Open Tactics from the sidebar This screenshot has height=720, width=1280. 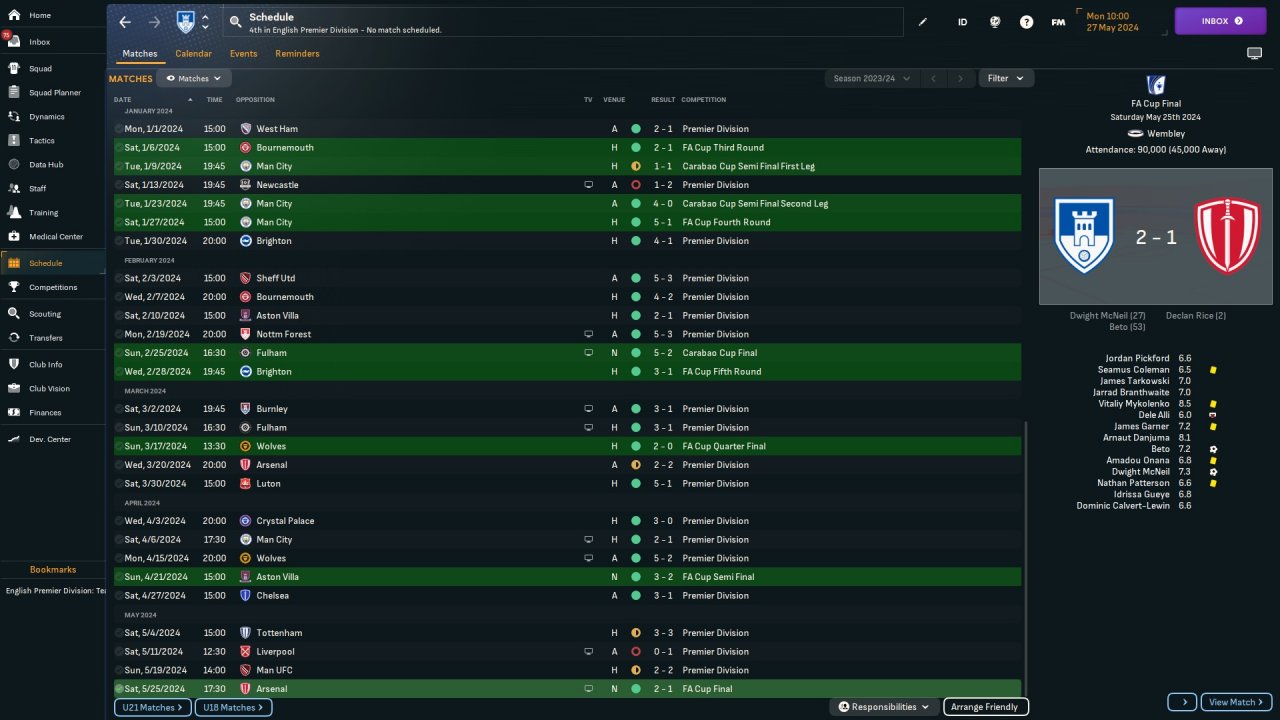(x=42, y=140)
